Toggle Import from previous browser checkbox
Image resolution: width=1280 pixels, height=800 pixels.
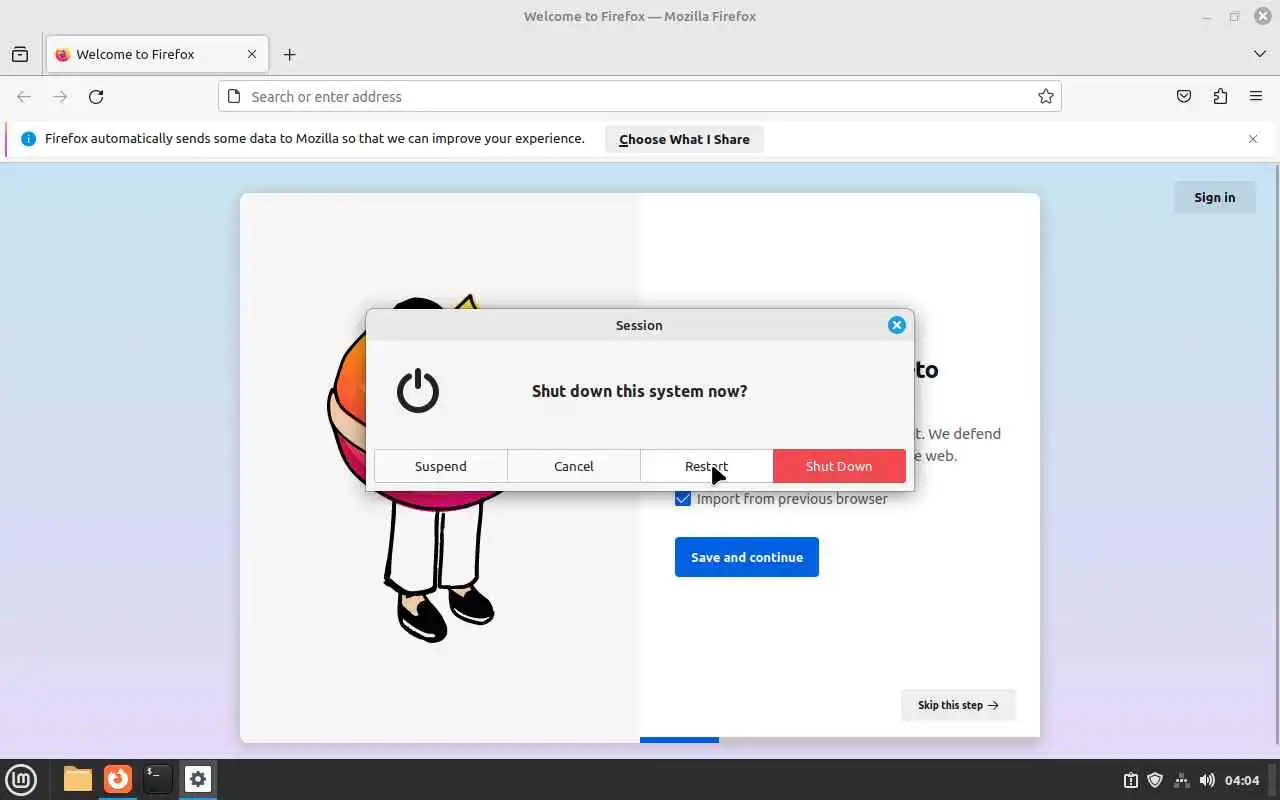tap(683, 498)
